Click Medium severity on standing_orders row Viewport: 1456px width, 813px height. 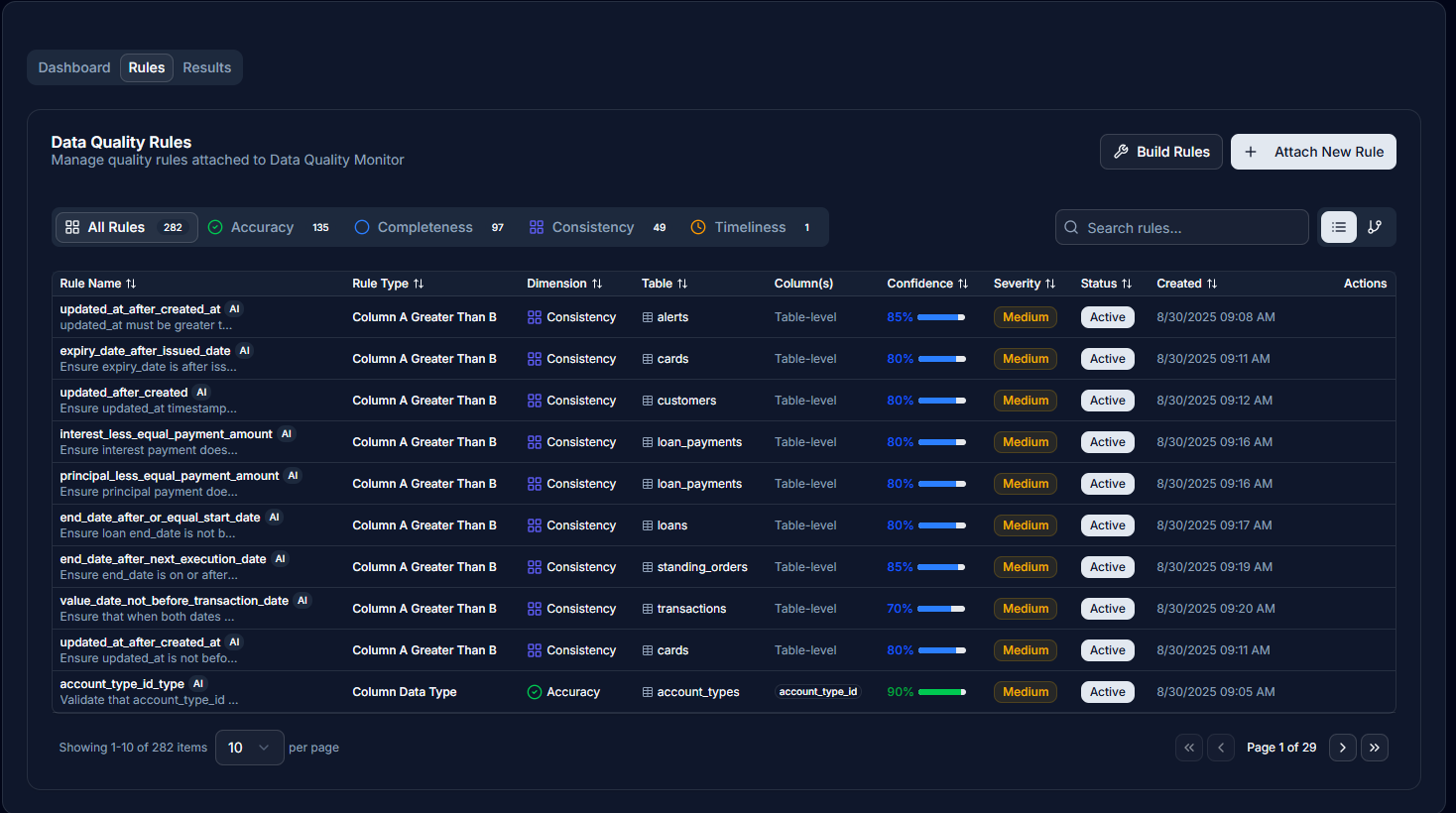[1026, 567]
